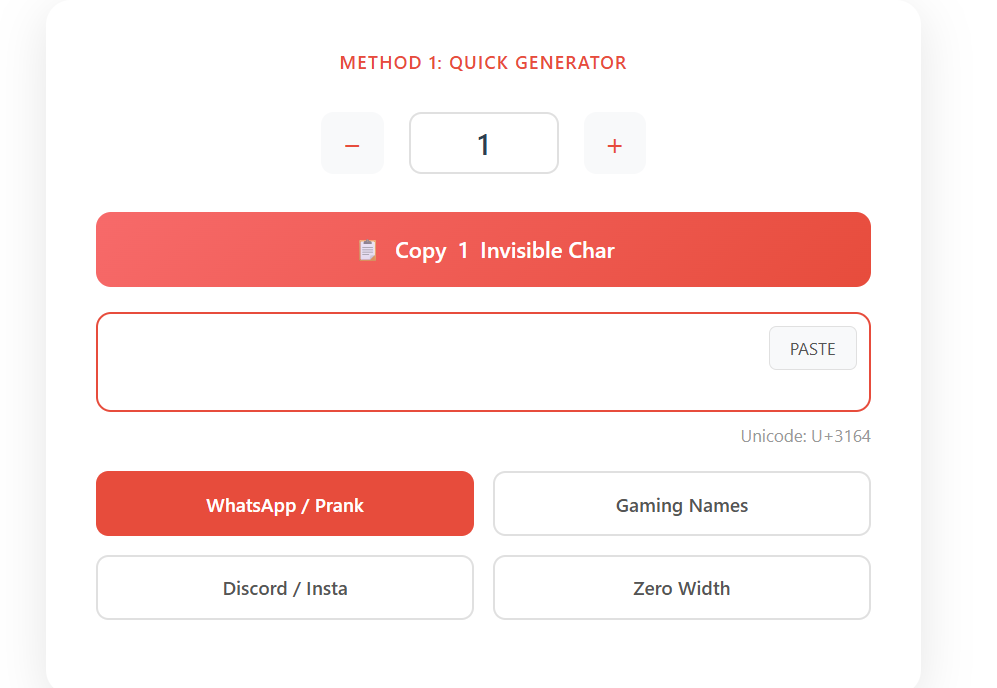Click the character count number field
Screen dimensions: 997x688
click(x=483, y=144)
